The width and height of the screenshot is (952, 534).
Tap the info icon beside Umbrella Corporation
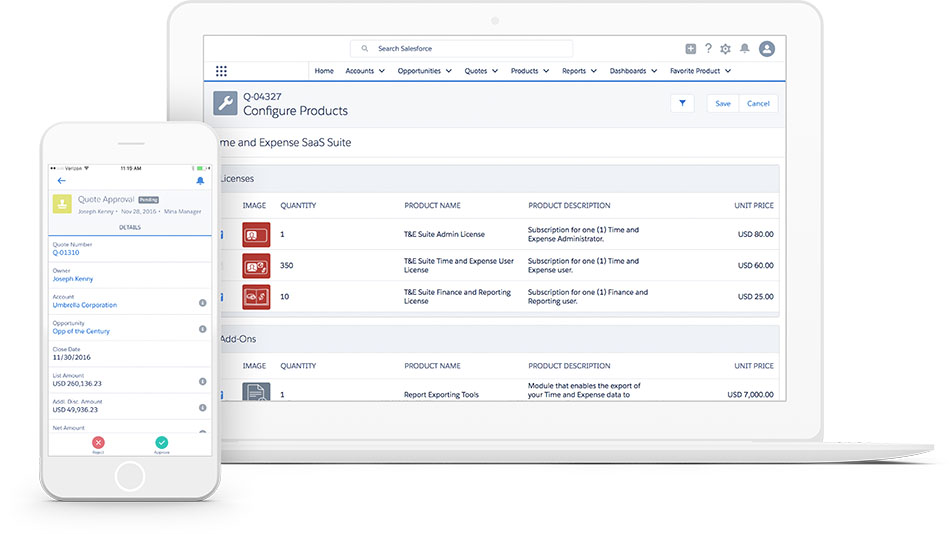tap(203, 303)
